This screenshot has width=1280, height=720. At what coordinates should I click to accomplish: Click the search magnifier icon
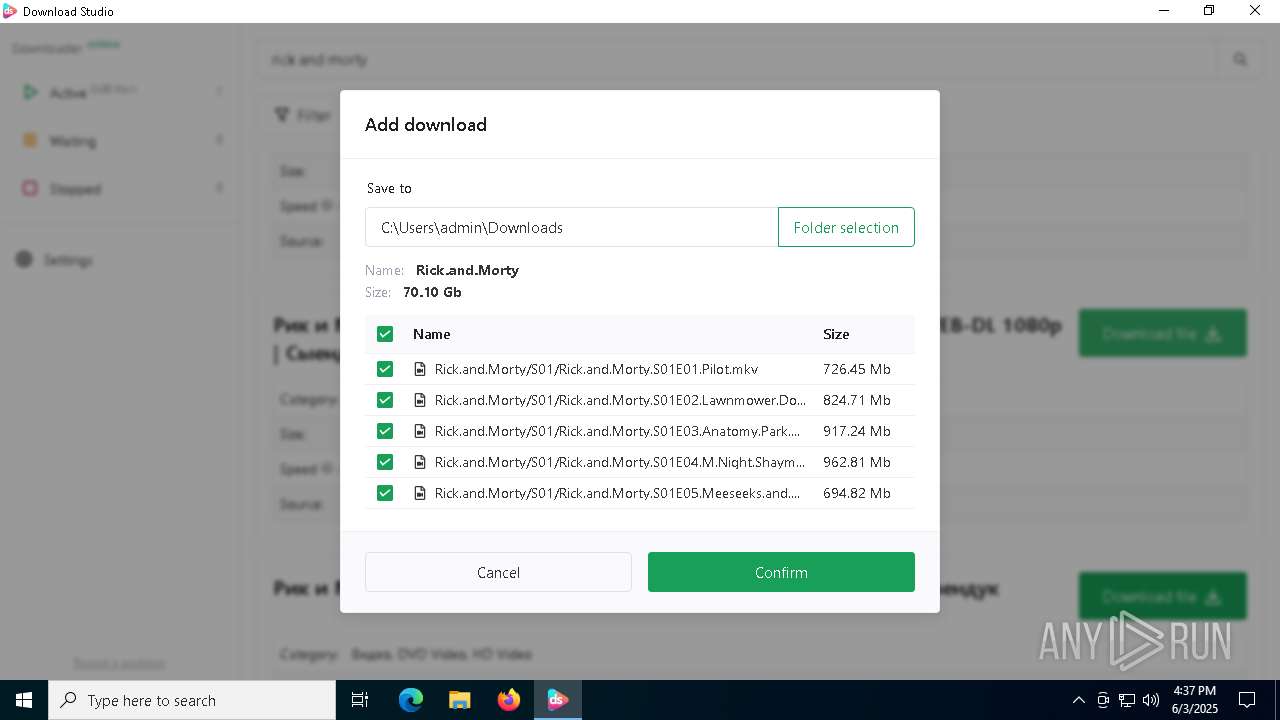[1240, 60]
